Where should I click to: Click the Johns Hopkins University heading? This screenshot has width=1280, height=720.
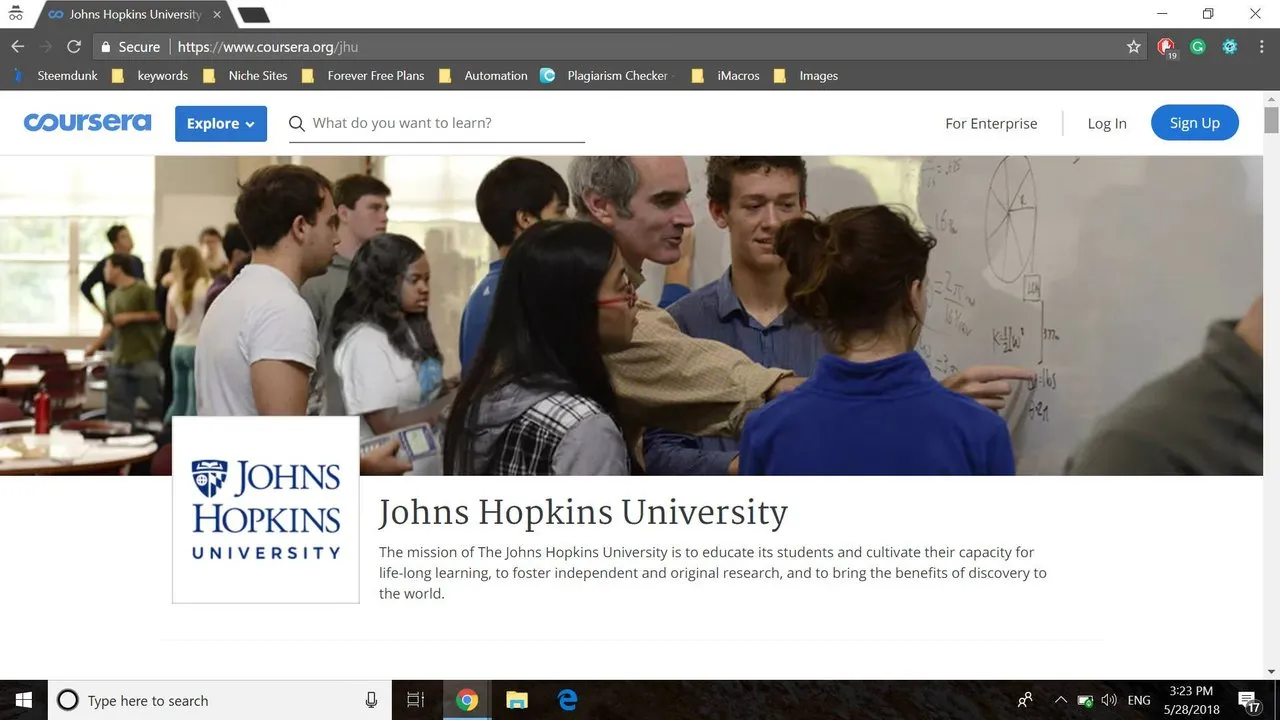[583, 512]
